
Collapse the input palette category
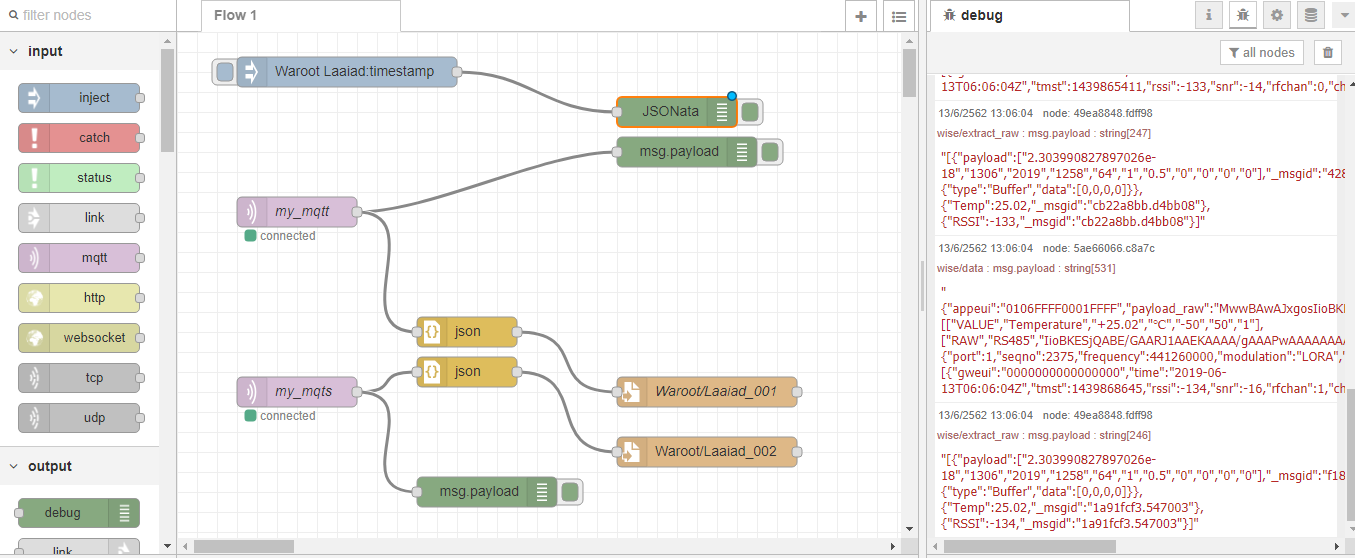pos(13,51)
